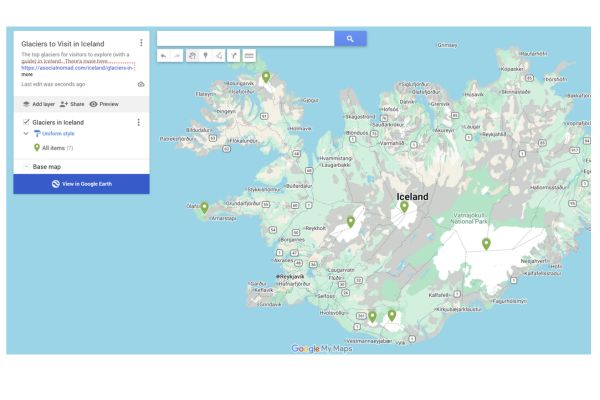Click the Uniform style paint roller icon
This screenshot has width=600, height=400.
[x=37, y=134]
